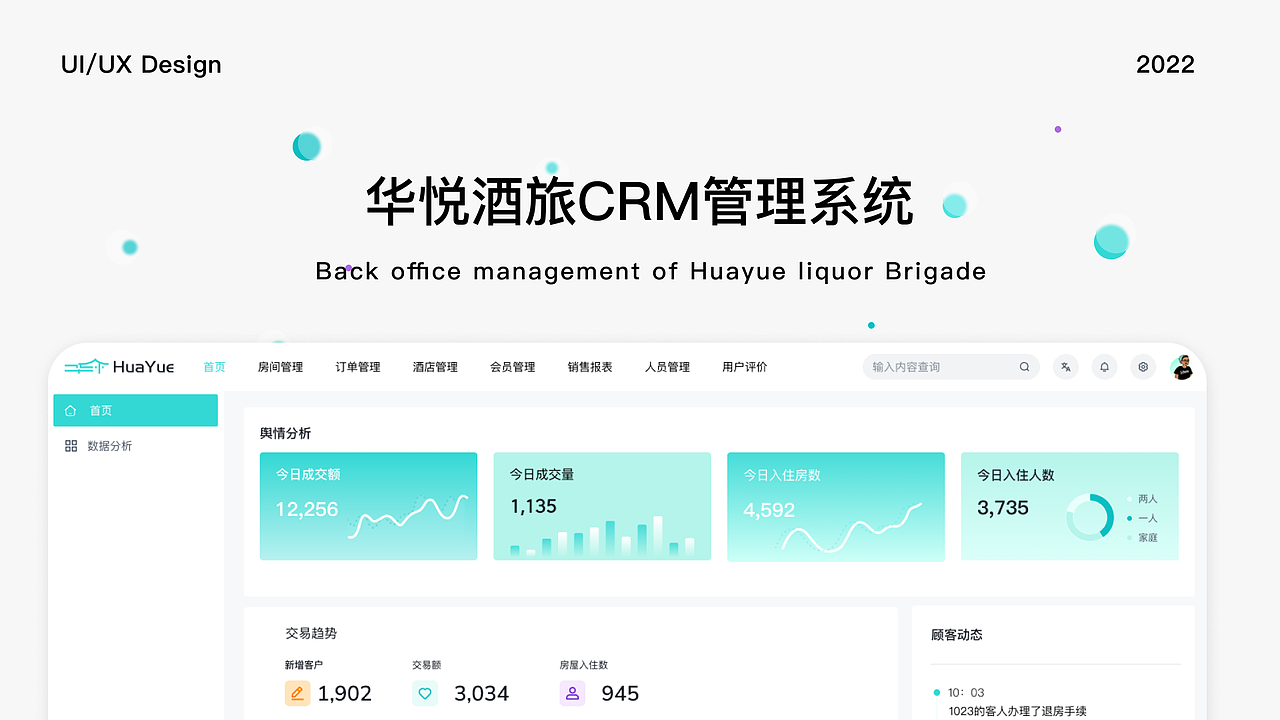Click the home icon beside 首页 in sidebar
Viewport: 1280px width, 720px height.
click(70, 410)
